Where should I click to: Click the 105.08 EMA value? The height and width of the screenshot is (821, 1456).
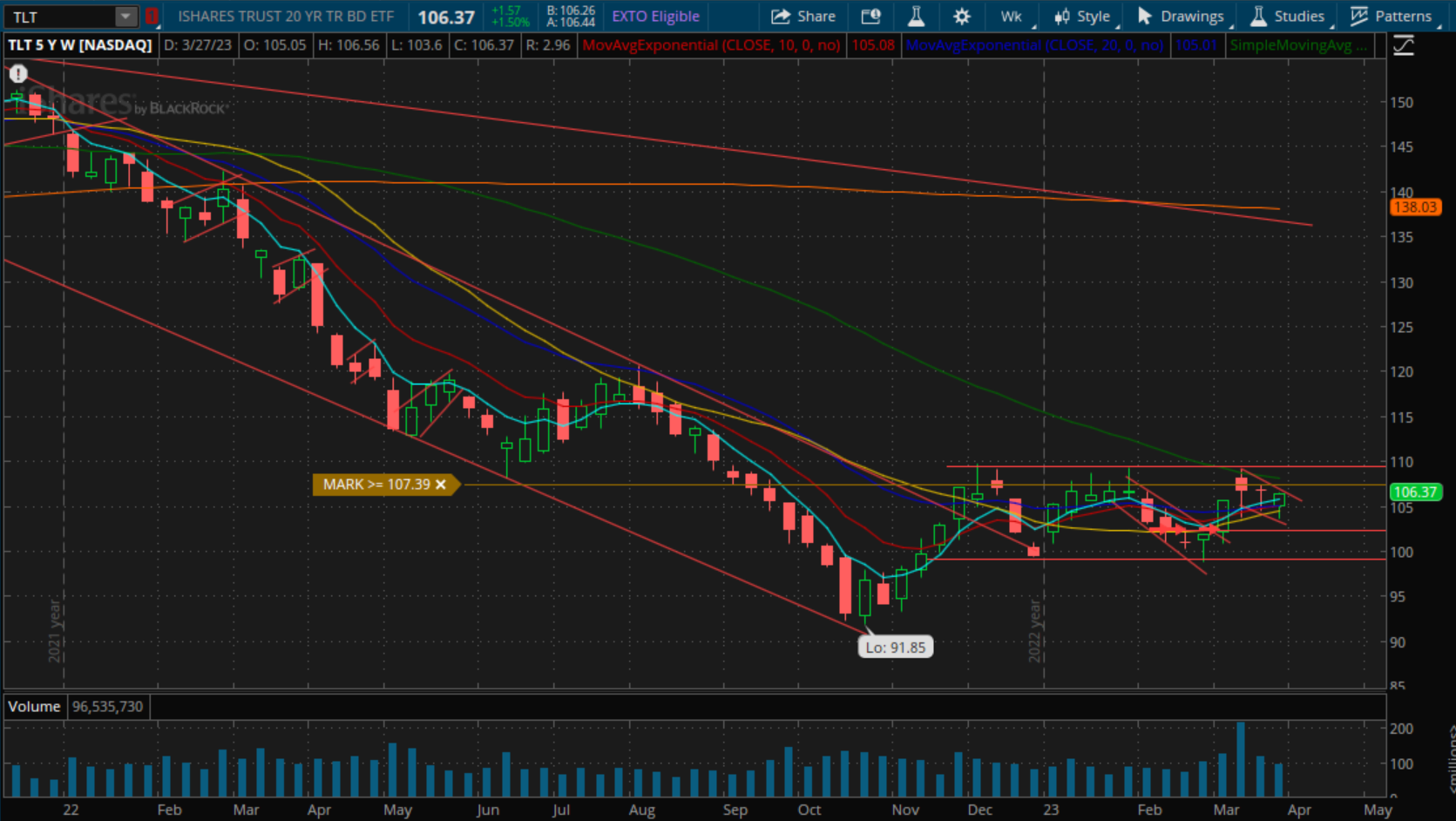click(873, 45)
